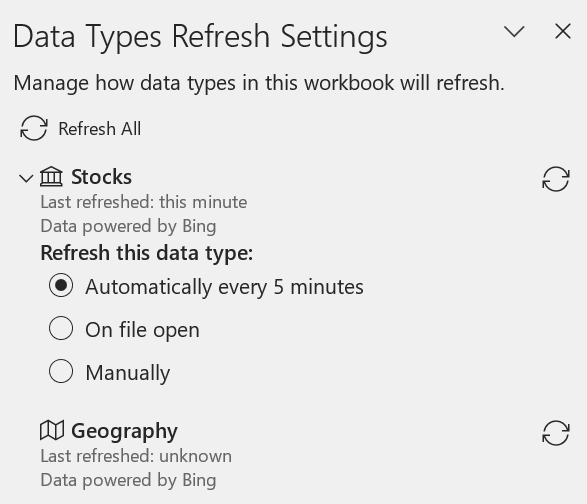Click the Last refreshed: this minute text
Image resolution: width=587 pixels, height=504 pixels.
click(144, 202)
